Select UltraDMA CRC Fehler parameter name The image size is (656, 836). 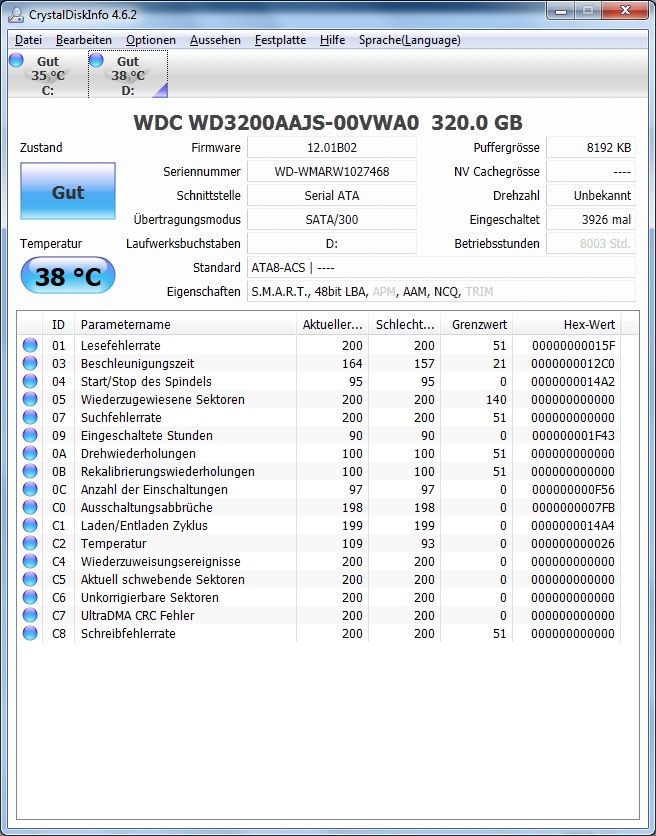[x=138, y=615]
